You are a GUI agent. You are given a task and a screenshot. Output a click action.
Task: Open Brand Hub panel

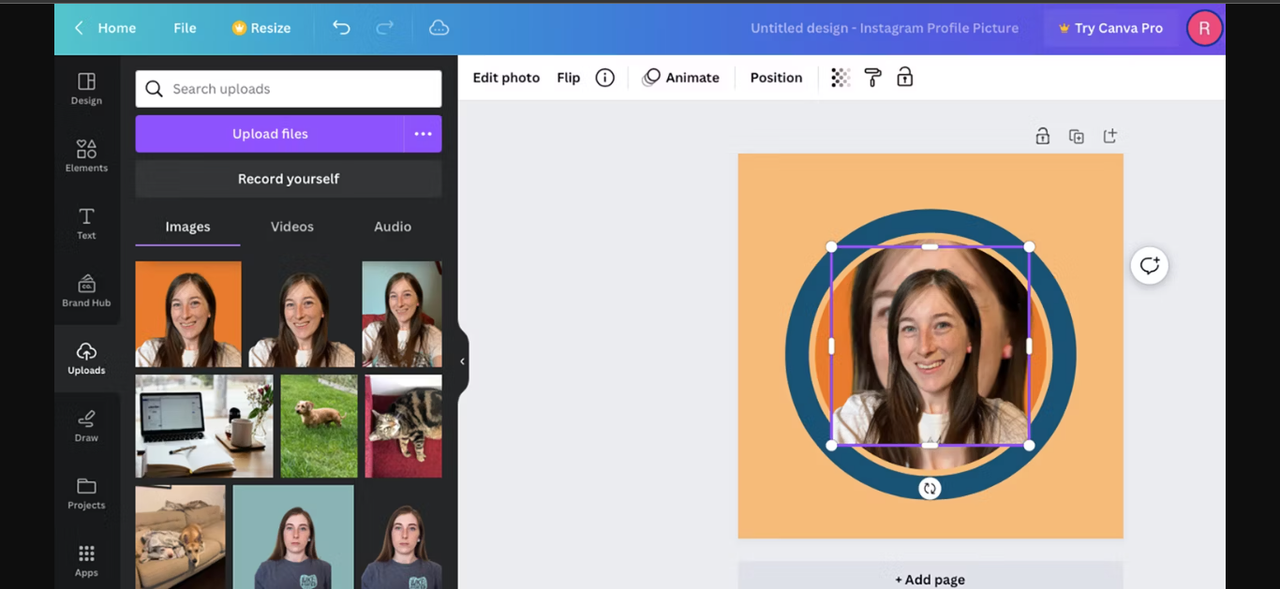pyautogui.click(x=86, y=290)
